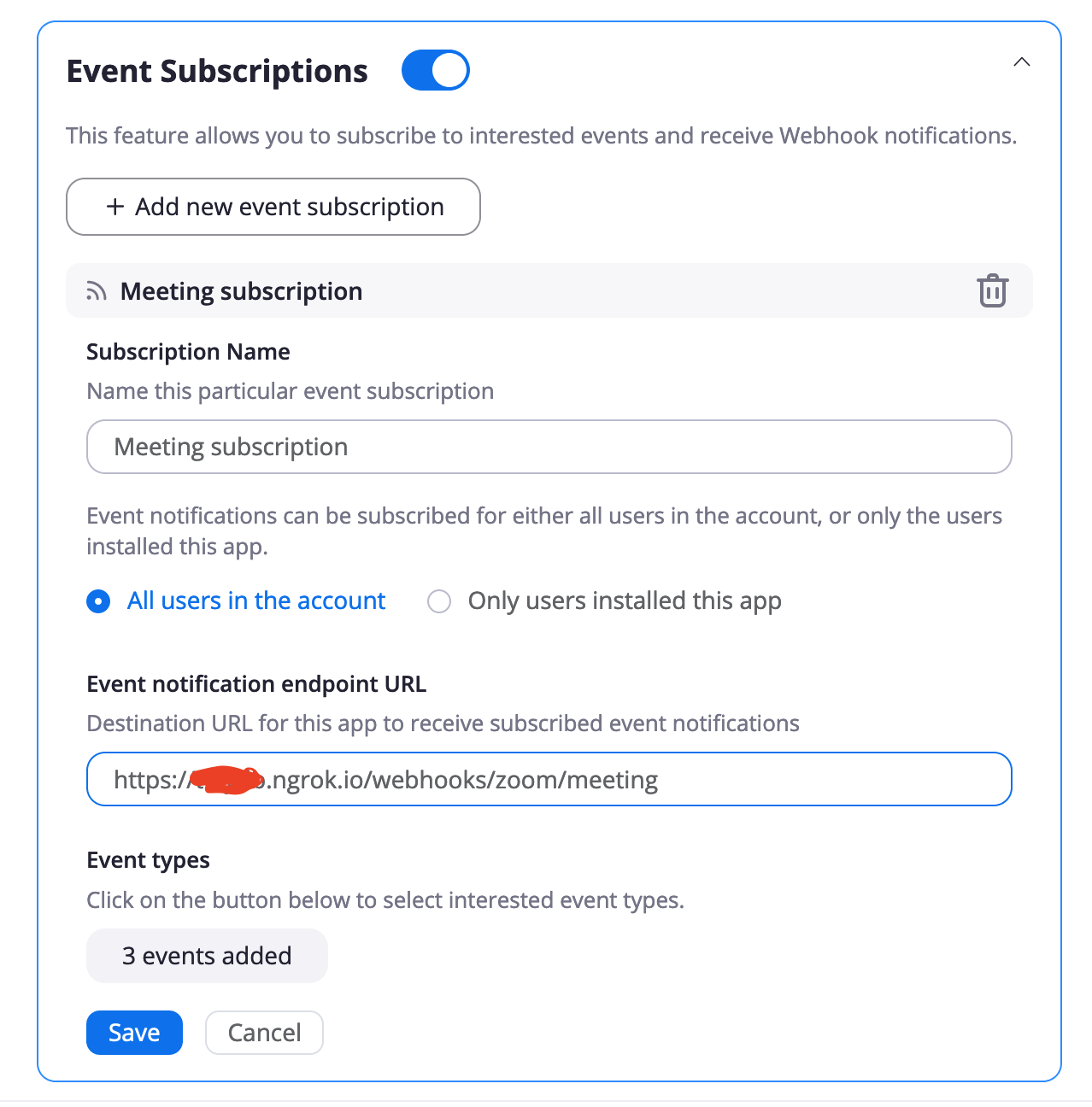
Task: Choose Only users installed this app radio
Action: [x=439, y=601]
